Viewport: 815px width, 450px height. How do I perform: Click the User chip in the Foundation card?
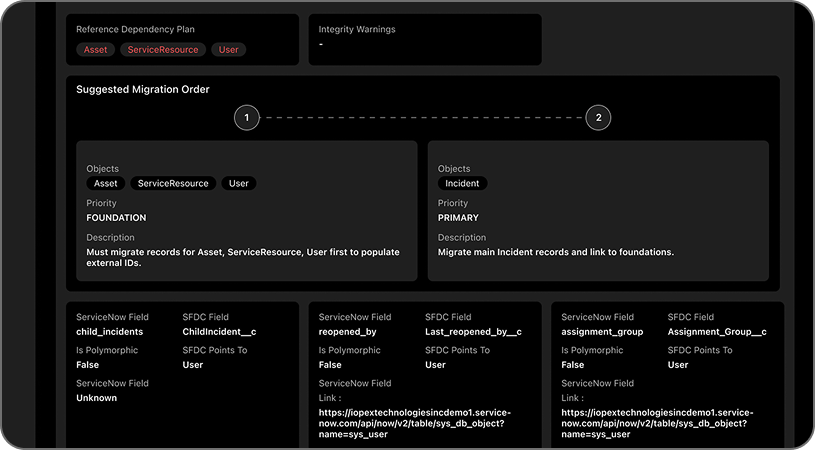(239, 183)
